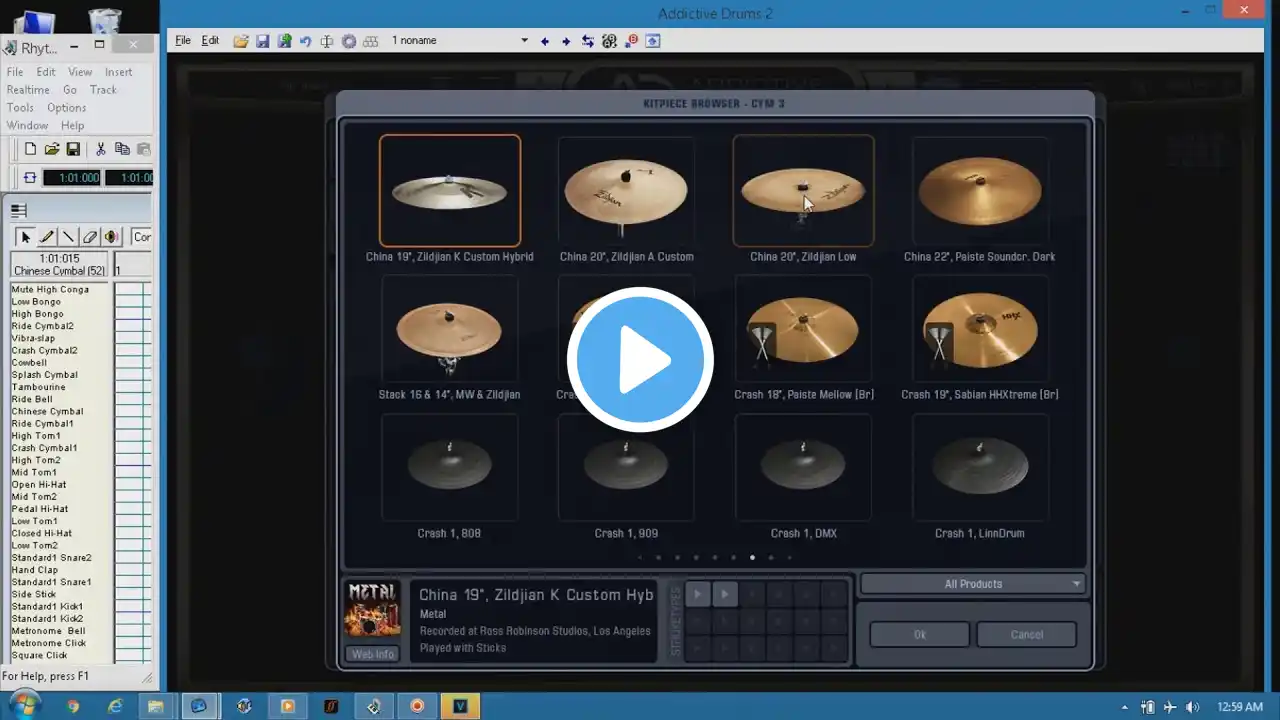The height and width of the screenshot is (720, 1280).
Task: Click the speaker audition tool icon
Action: 111,237
